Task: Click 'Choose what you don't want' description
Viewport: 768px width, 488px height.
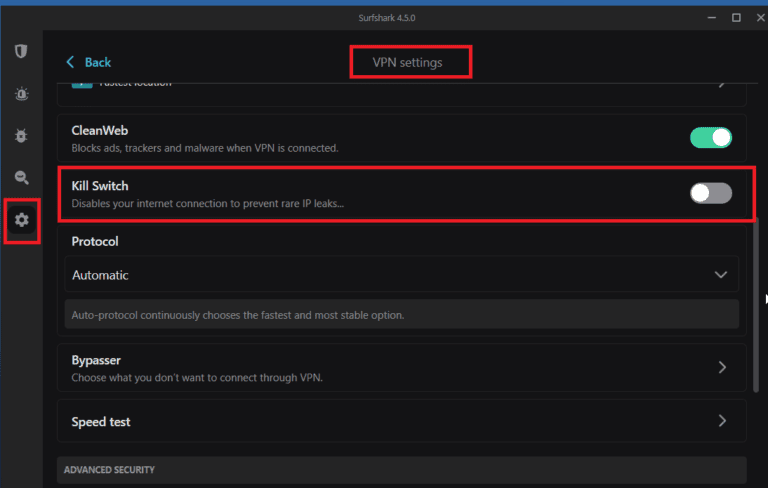Action: coord(197,378)
